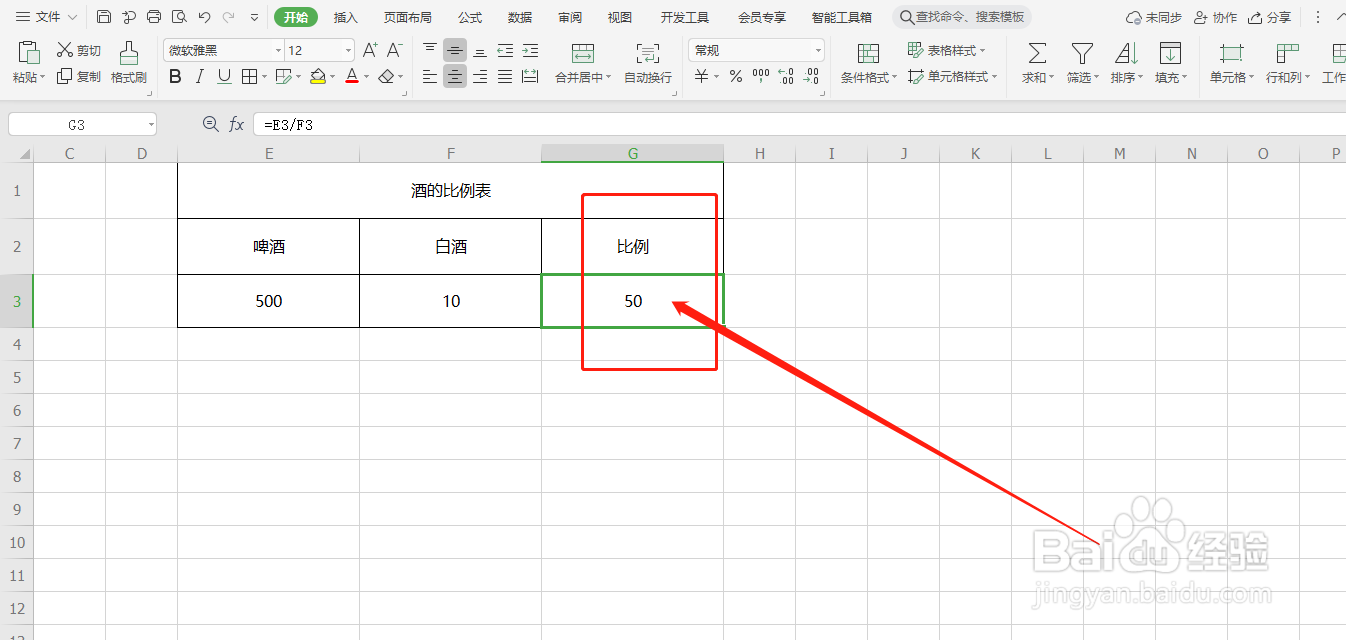Click the Merge and Center (合并居中) icon

coord(581,60)
